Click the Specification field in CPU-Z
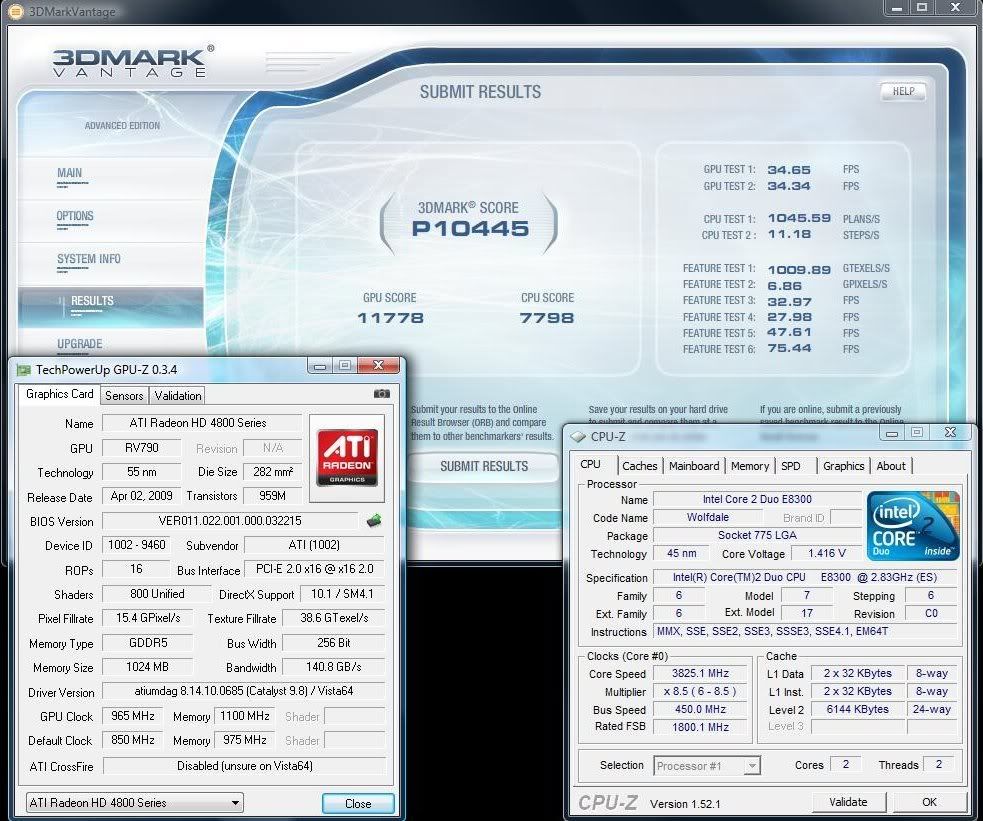The width and height of the screenshot is (983, 821). point(806,577)
